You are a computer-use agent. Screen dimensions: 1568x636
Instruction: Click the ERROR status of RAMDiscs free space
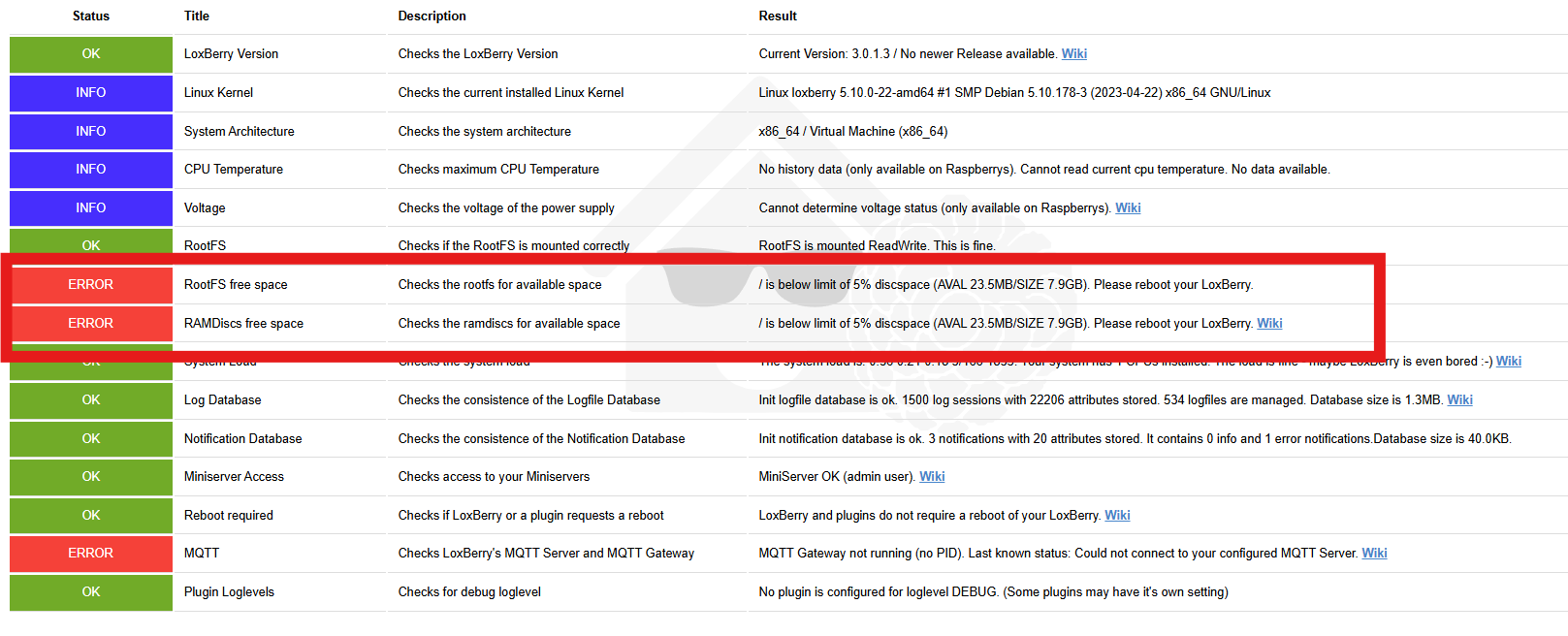(91, 324)
